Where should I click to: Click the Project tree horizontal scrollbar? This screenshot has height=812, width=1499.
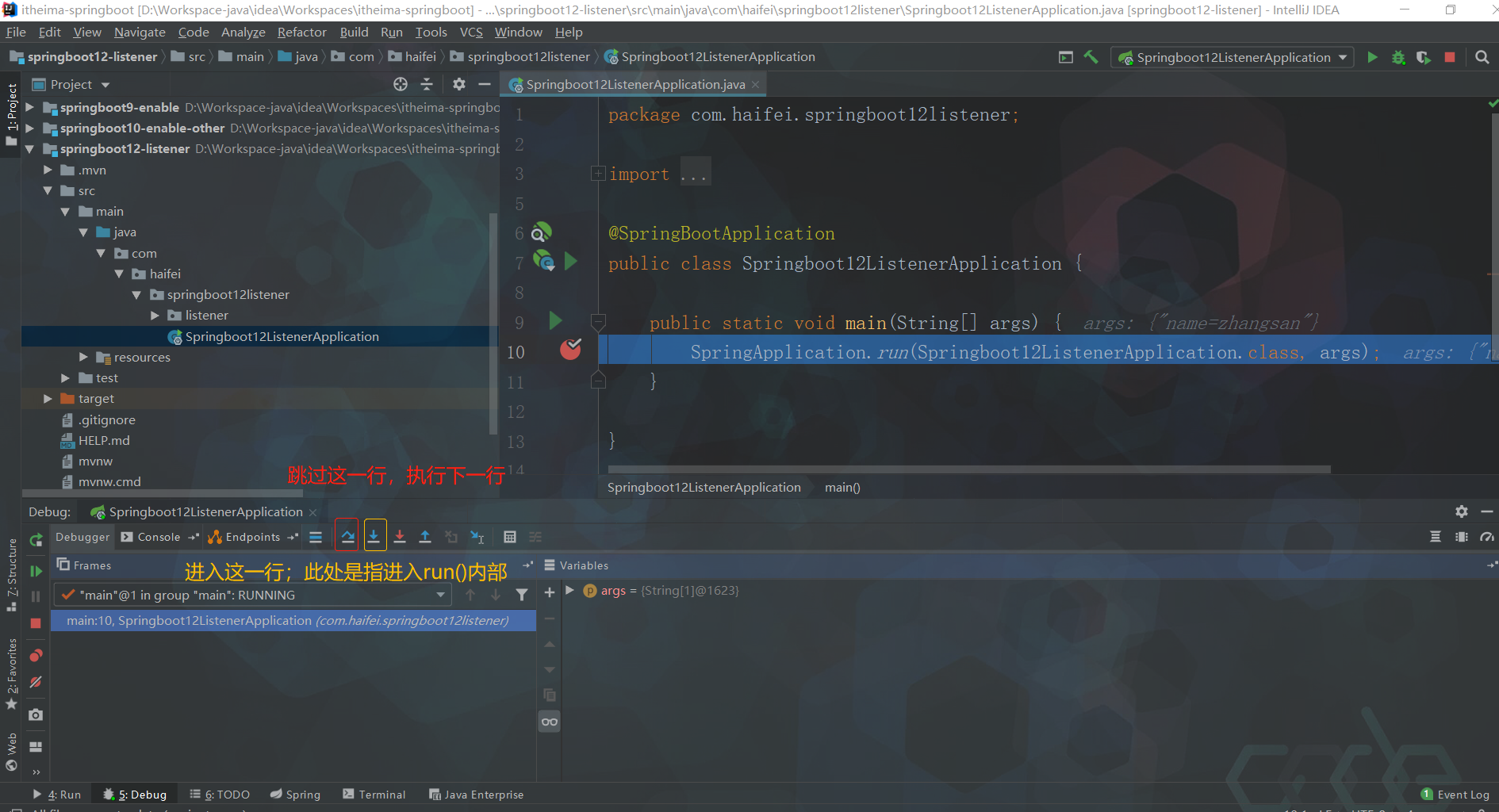pos(163,492)
